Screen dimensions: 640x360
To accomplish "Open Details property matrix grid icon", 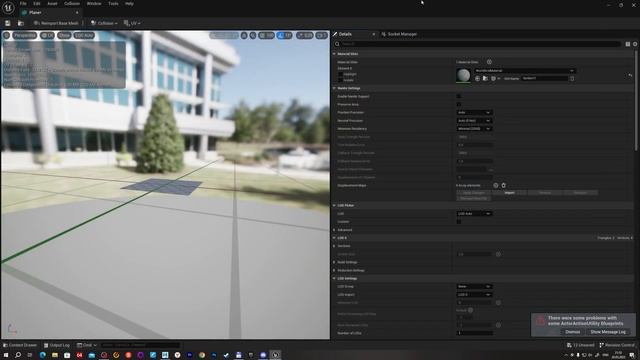I will tap(628, 44).
